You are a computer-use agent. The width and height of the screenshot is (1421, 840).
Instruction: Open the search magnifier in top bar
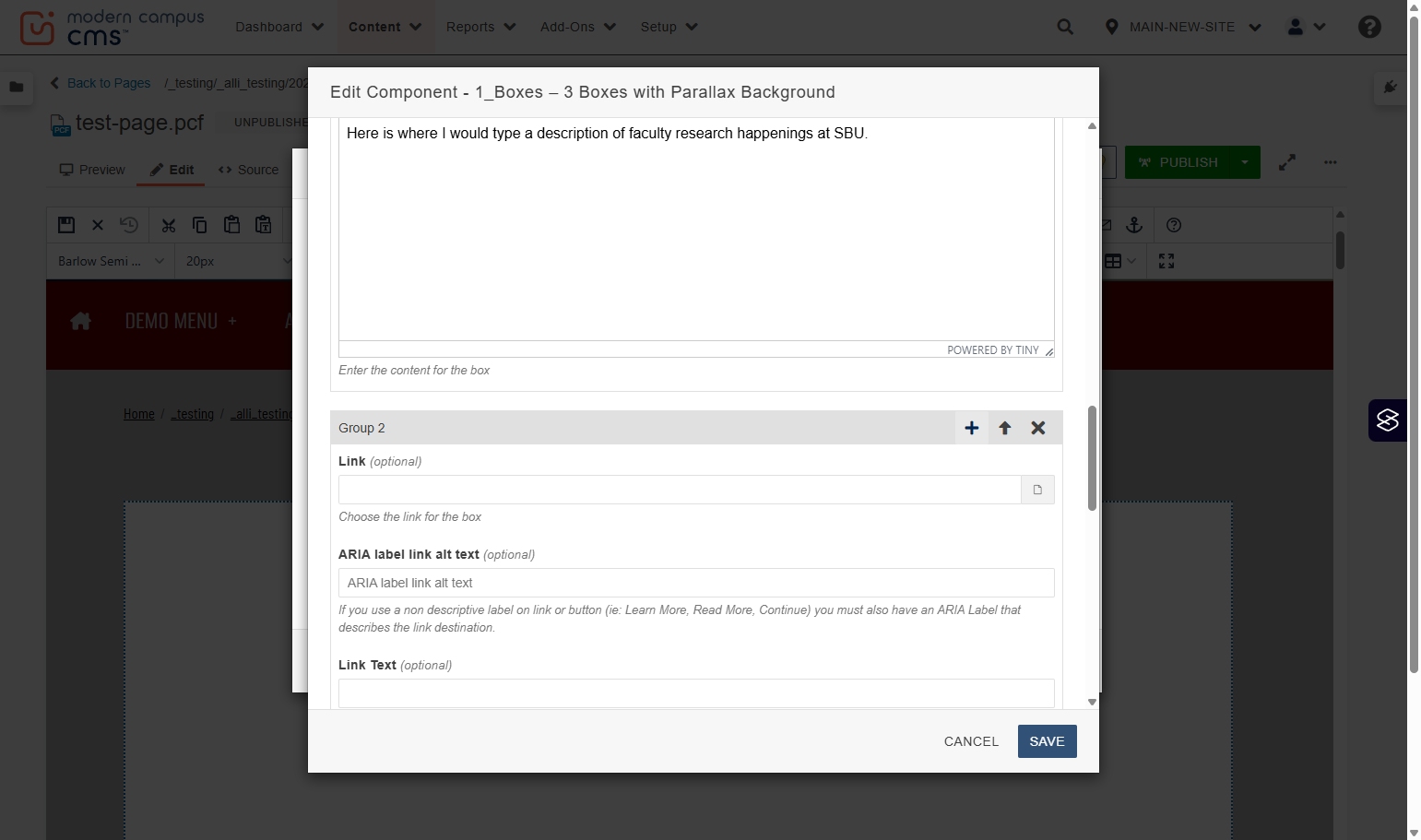[x=1065, y=27]
